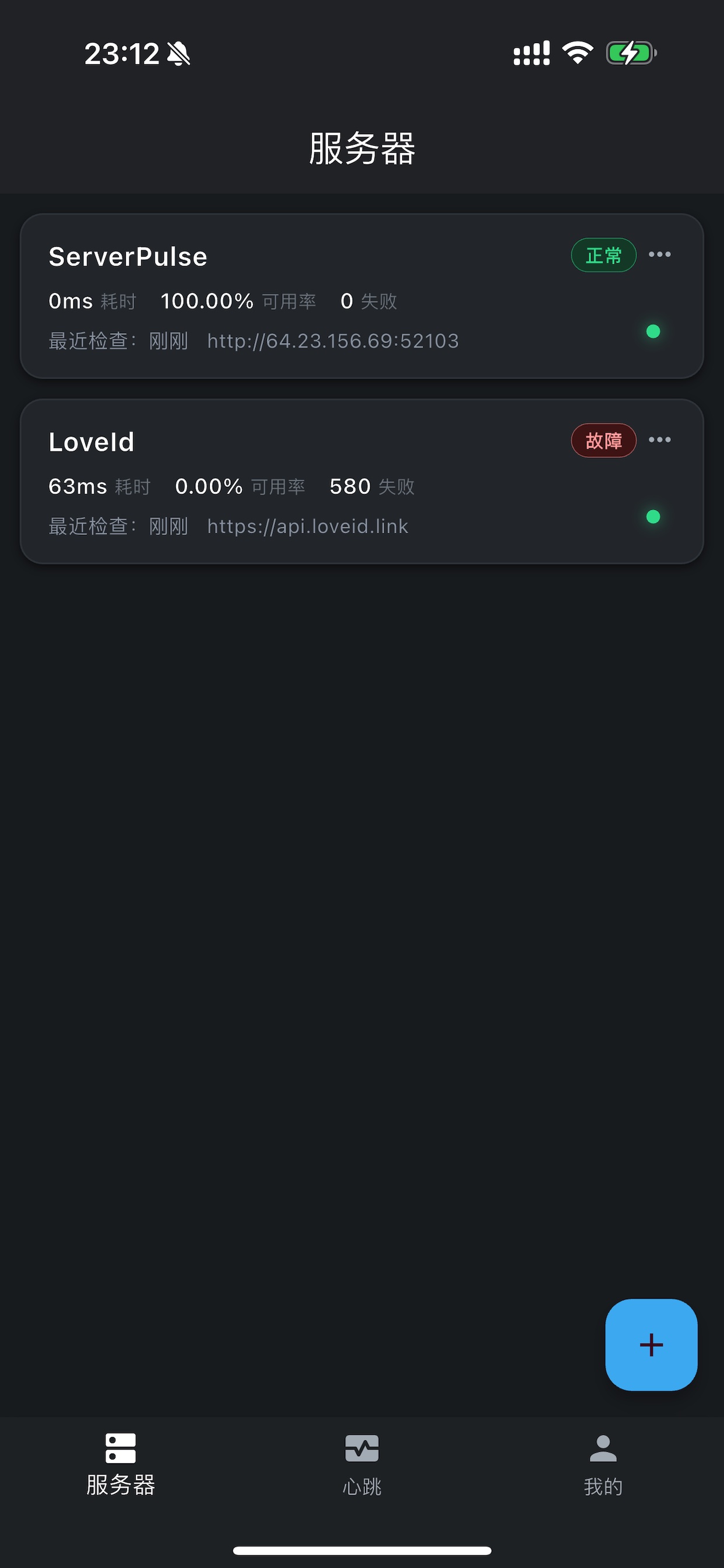Viewport: 724px width, 1568px height.
Task: Tap the https://api.loveid.link address
Action: click(307, 527)
